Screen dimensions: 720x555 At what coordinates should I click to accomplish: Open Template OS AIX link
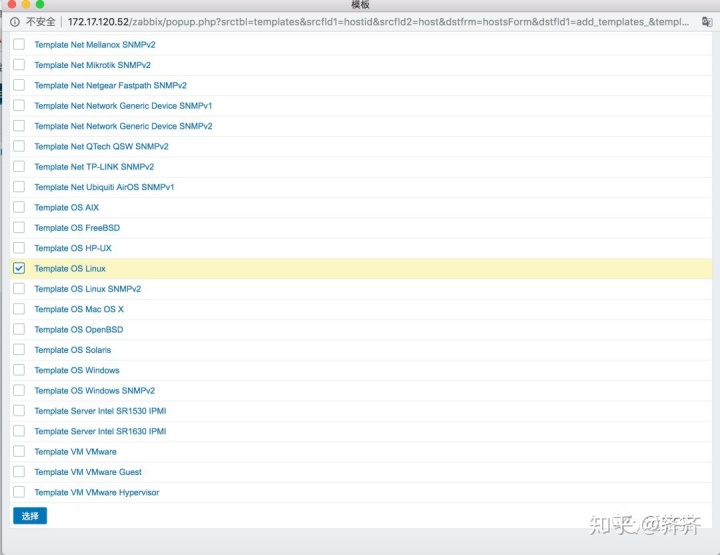67,207
